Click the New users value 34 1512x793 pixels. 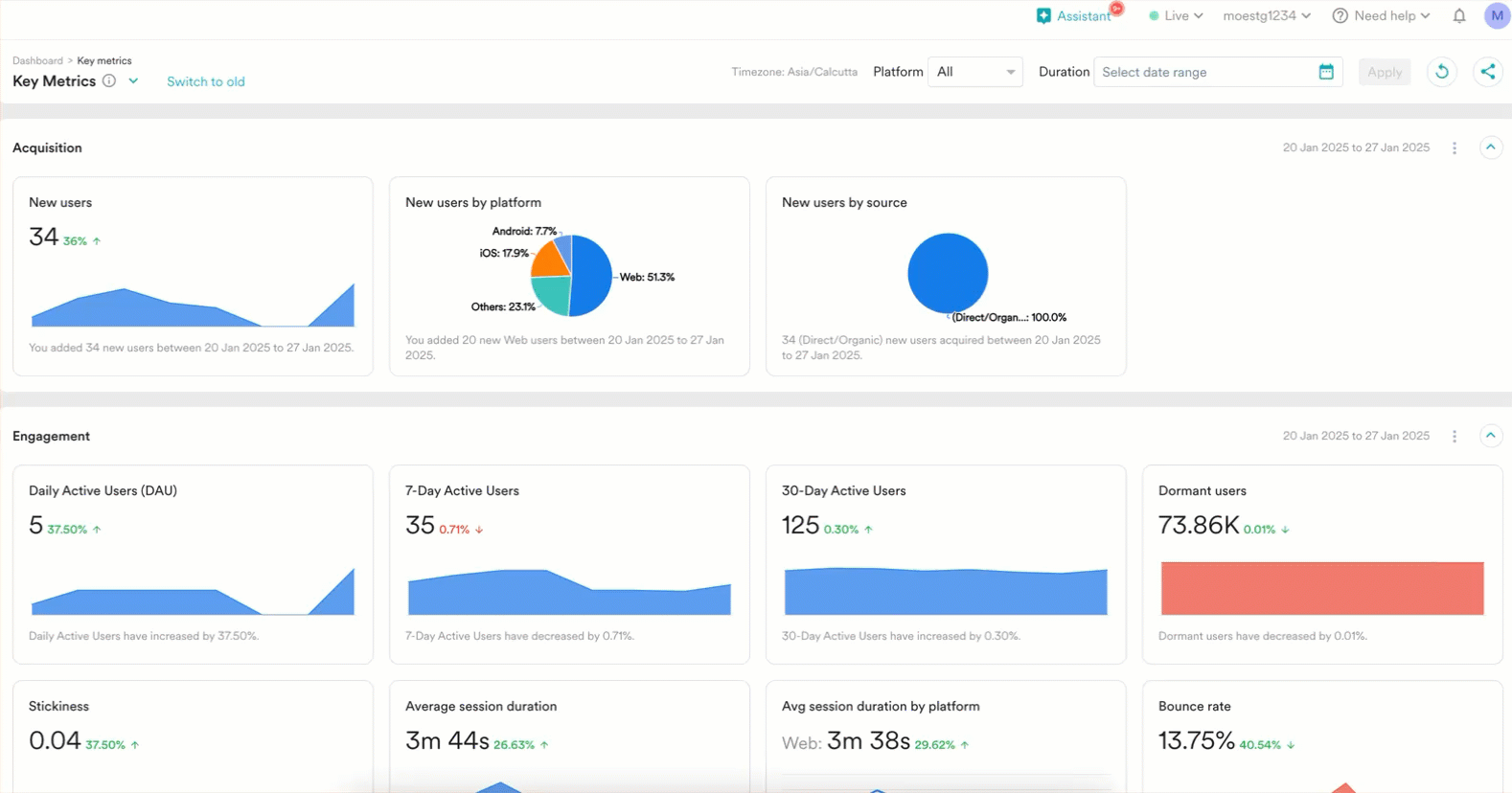click(x=43, y=237)
